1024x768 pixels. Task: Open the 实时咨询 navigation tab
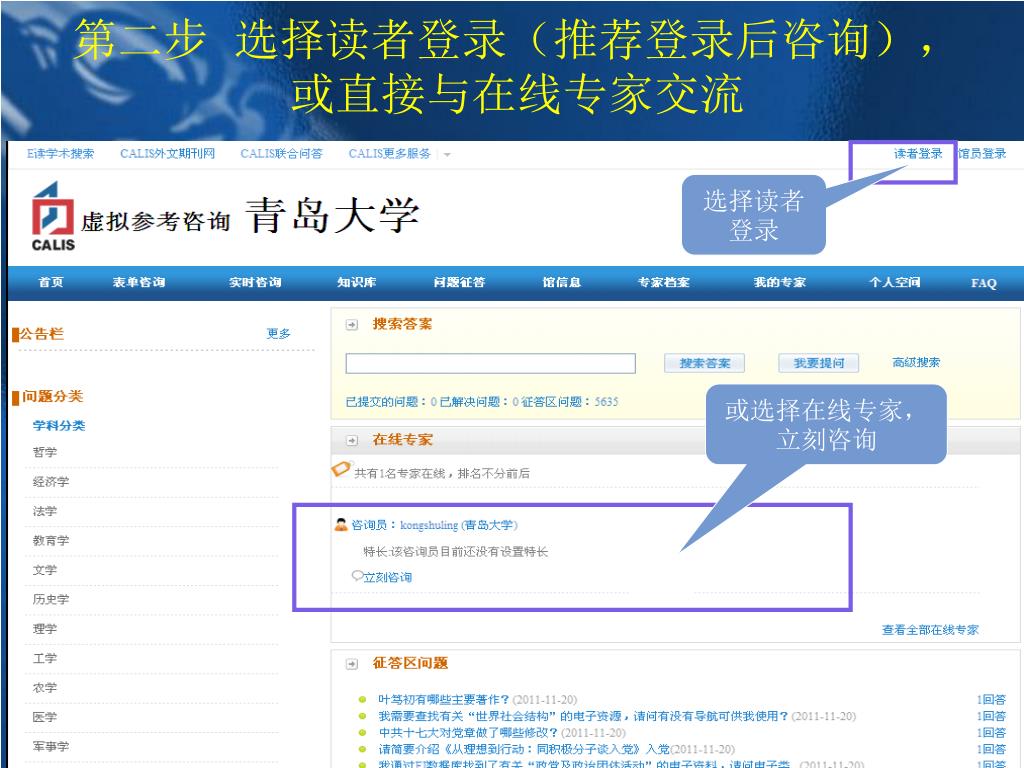[x=255, y=282]
